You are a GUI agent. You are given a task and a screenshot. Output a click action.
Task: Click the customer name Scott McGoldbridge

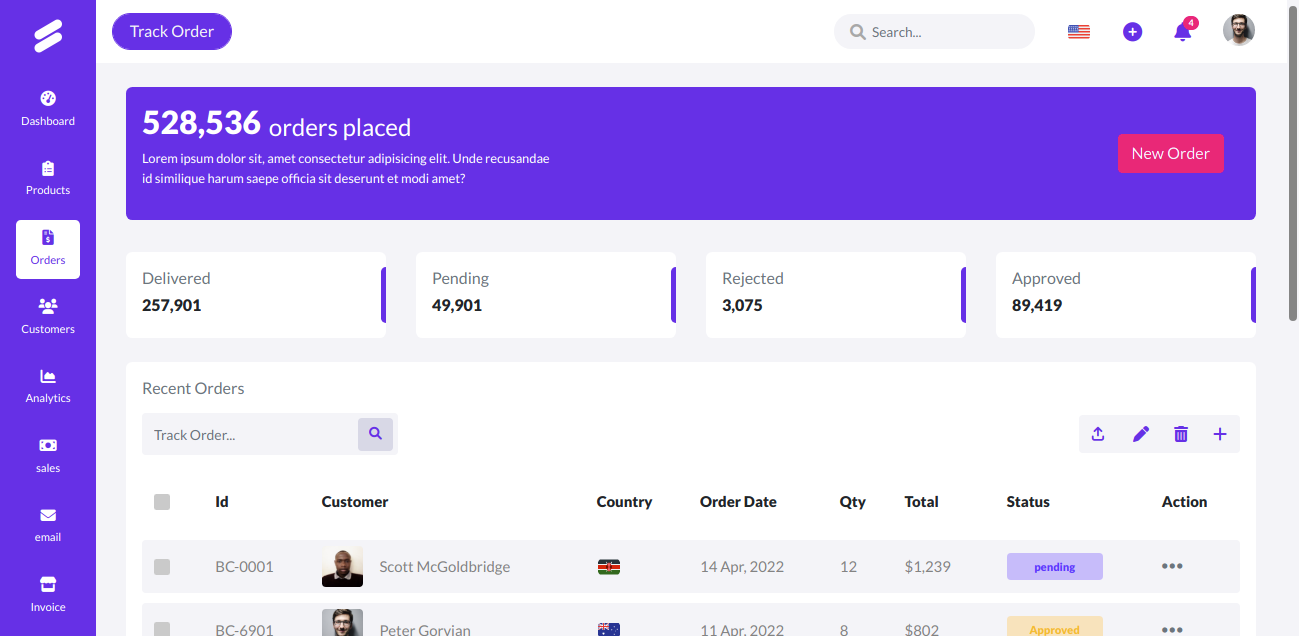pyautogui.click(x=445, y=567)
